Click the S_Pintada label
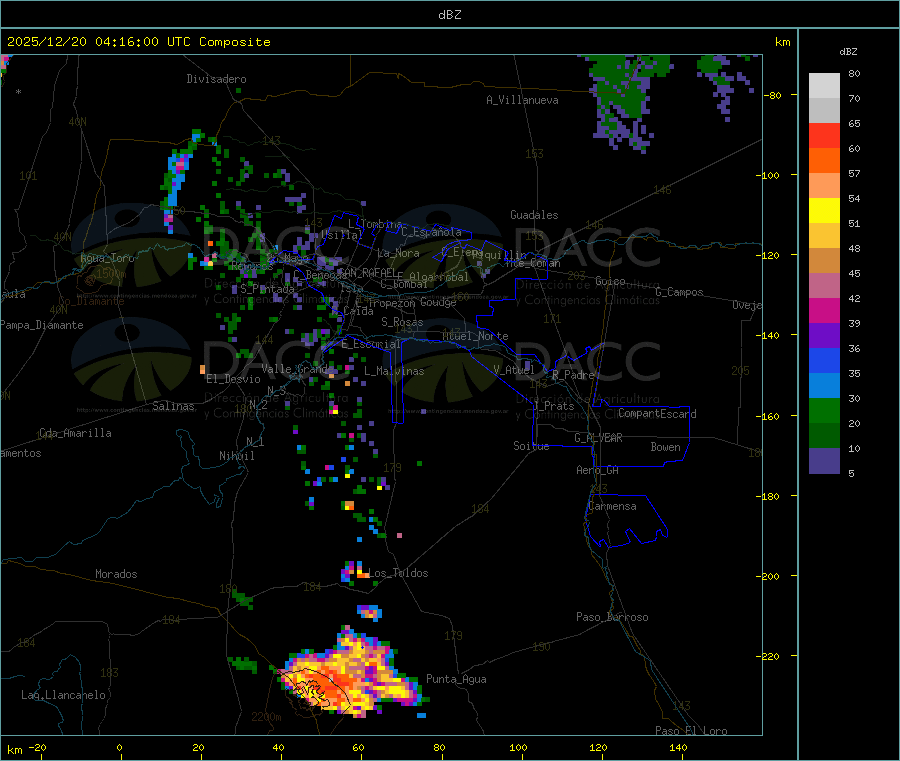Screen dimensions: 900x761 point(267,289)
